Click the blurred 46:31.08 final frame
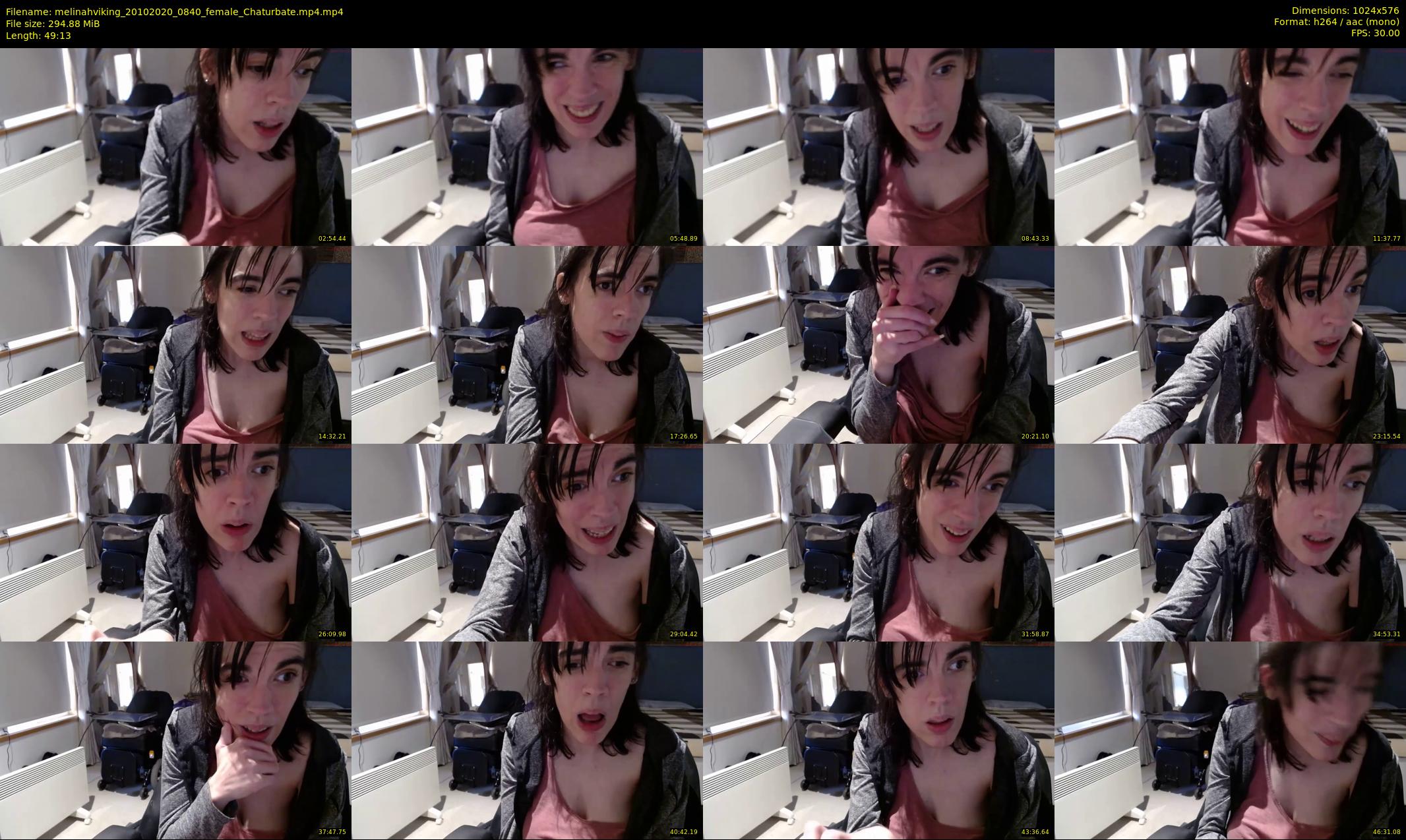 coord(1230,740)
